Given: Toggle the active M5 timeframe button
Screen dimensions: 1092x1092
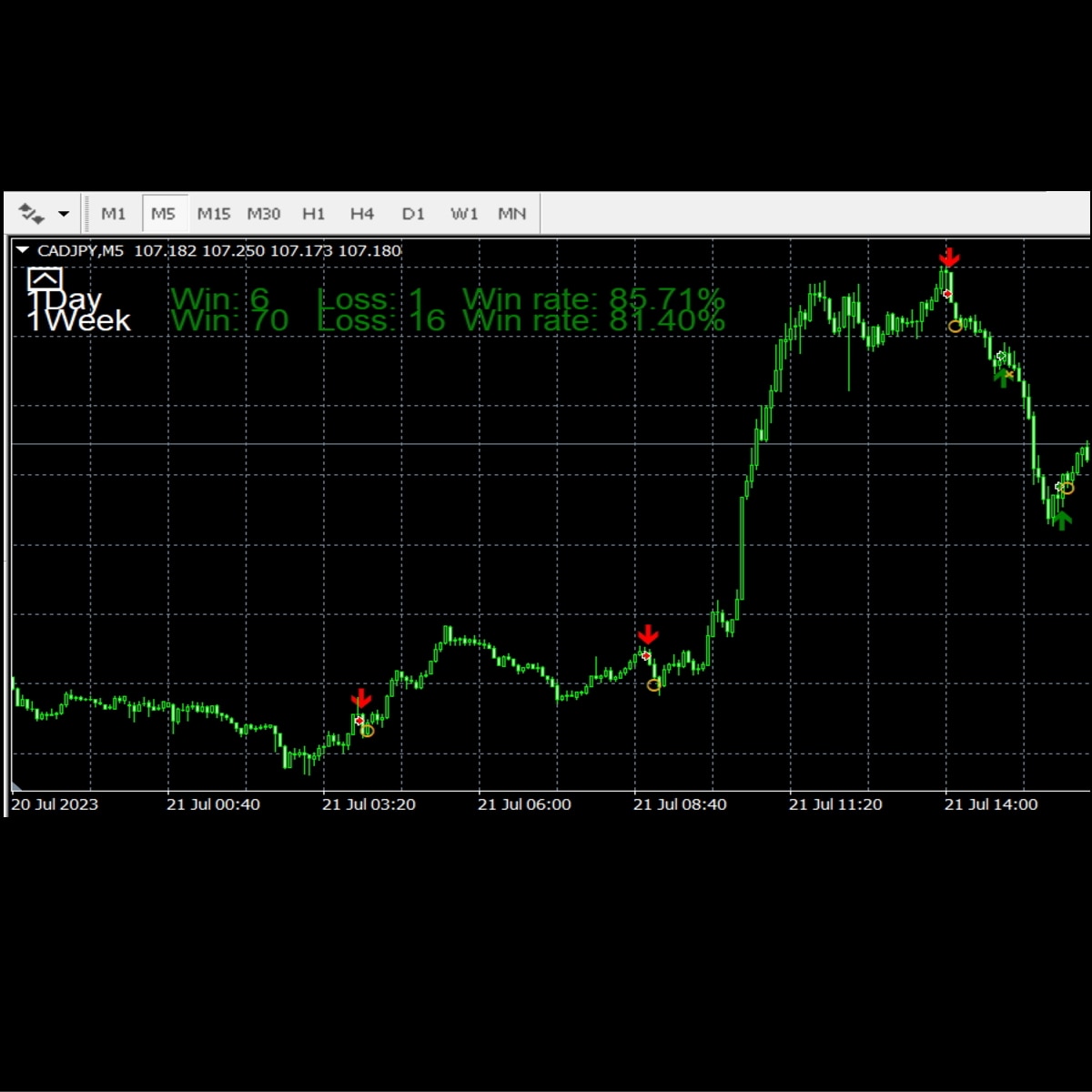Looking at the screenshot, I should (x=164, y=214).
